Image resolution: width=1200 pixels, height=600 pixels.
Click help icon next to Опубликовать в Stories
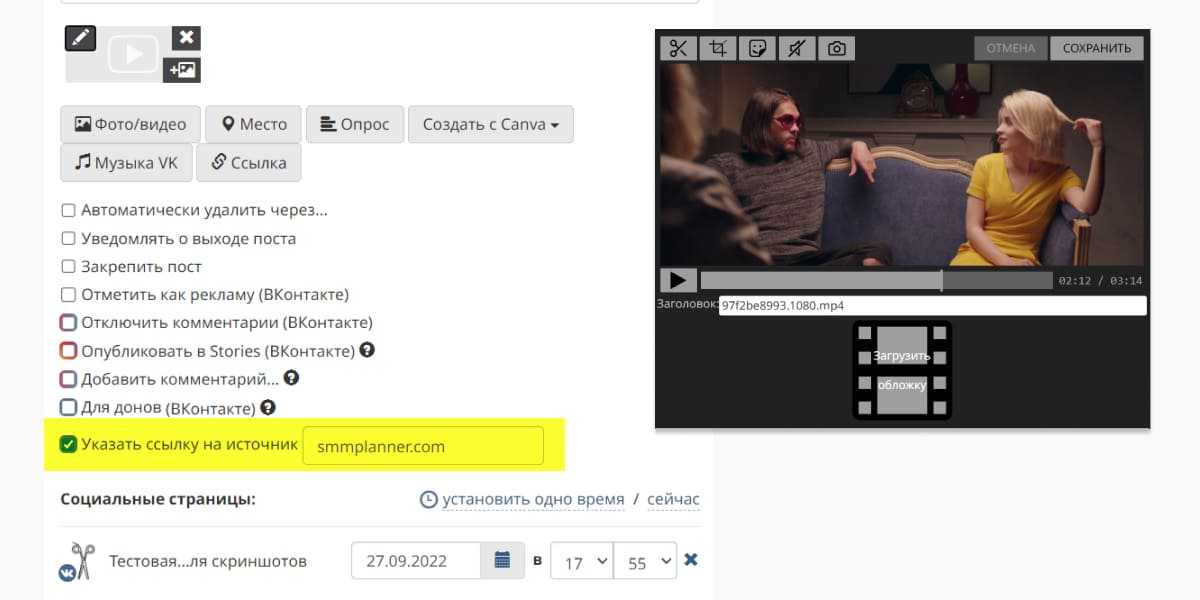(x=367, y=350)
